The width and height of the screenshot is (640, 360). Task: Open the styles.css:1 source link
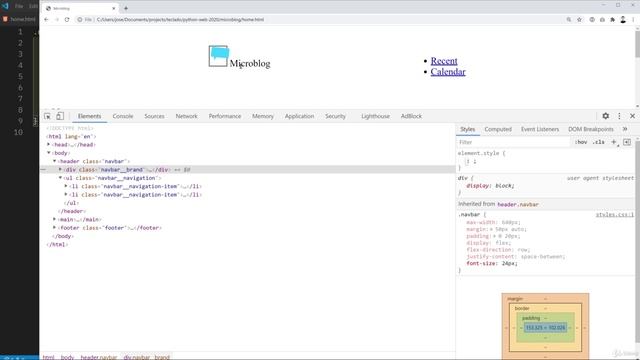[615, 214]
